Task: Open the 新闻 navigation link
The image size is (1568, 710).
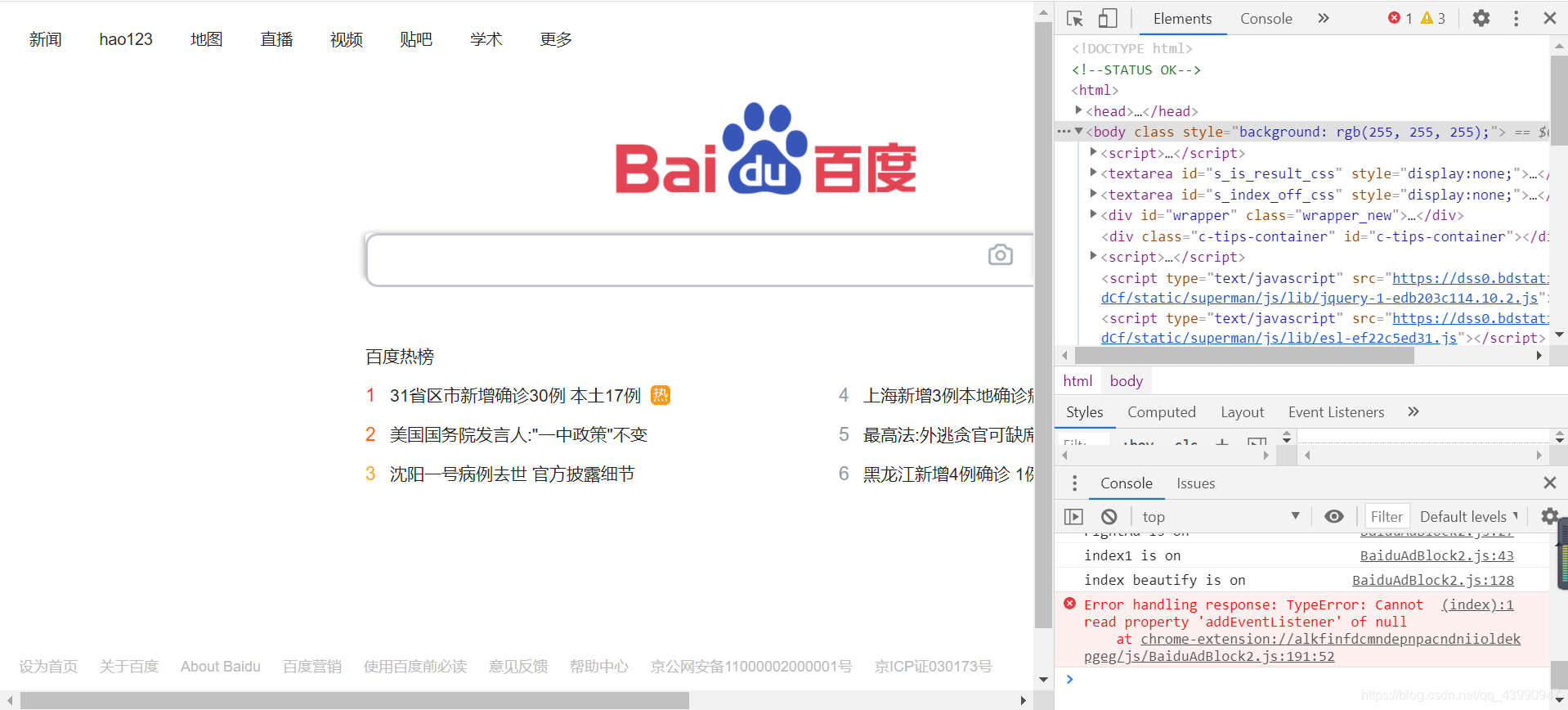Action: click(45, 39)
